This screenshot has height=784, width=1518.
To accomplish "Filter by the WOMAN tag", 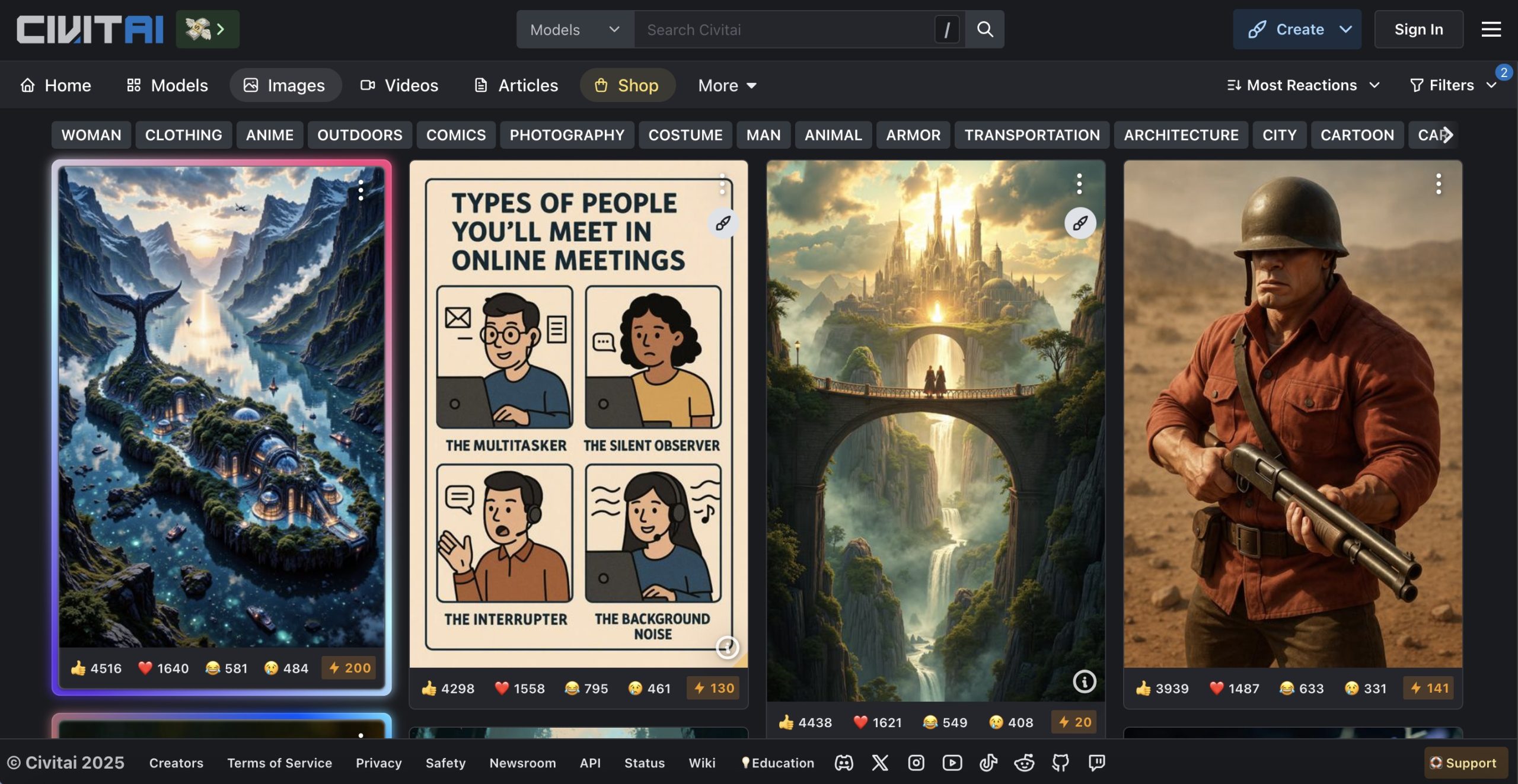I will point(91,135).
